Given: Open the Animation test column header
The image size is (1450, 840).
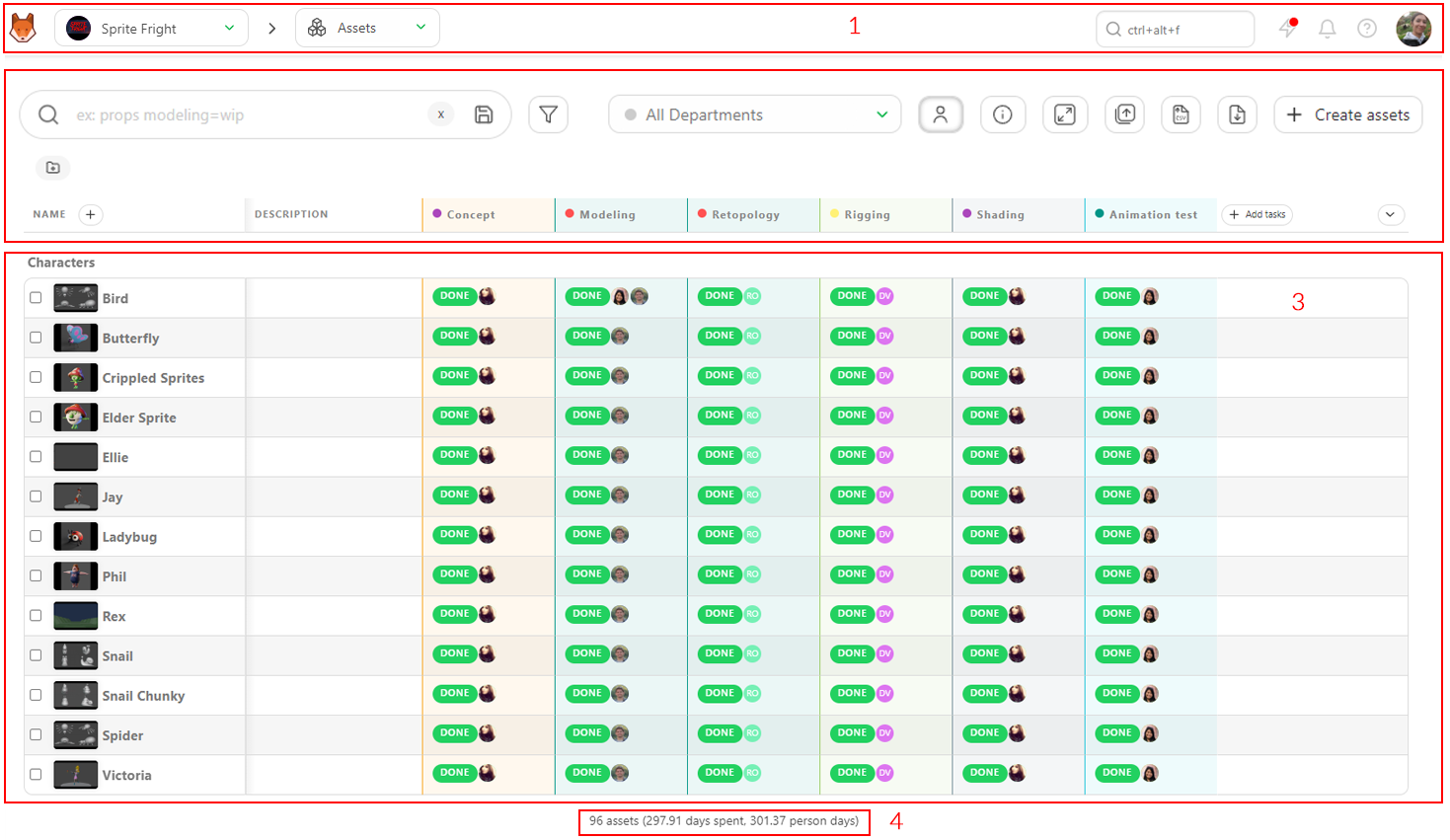Looking at the screenshot, I should pyautogui.click(x=1151, y=214).
